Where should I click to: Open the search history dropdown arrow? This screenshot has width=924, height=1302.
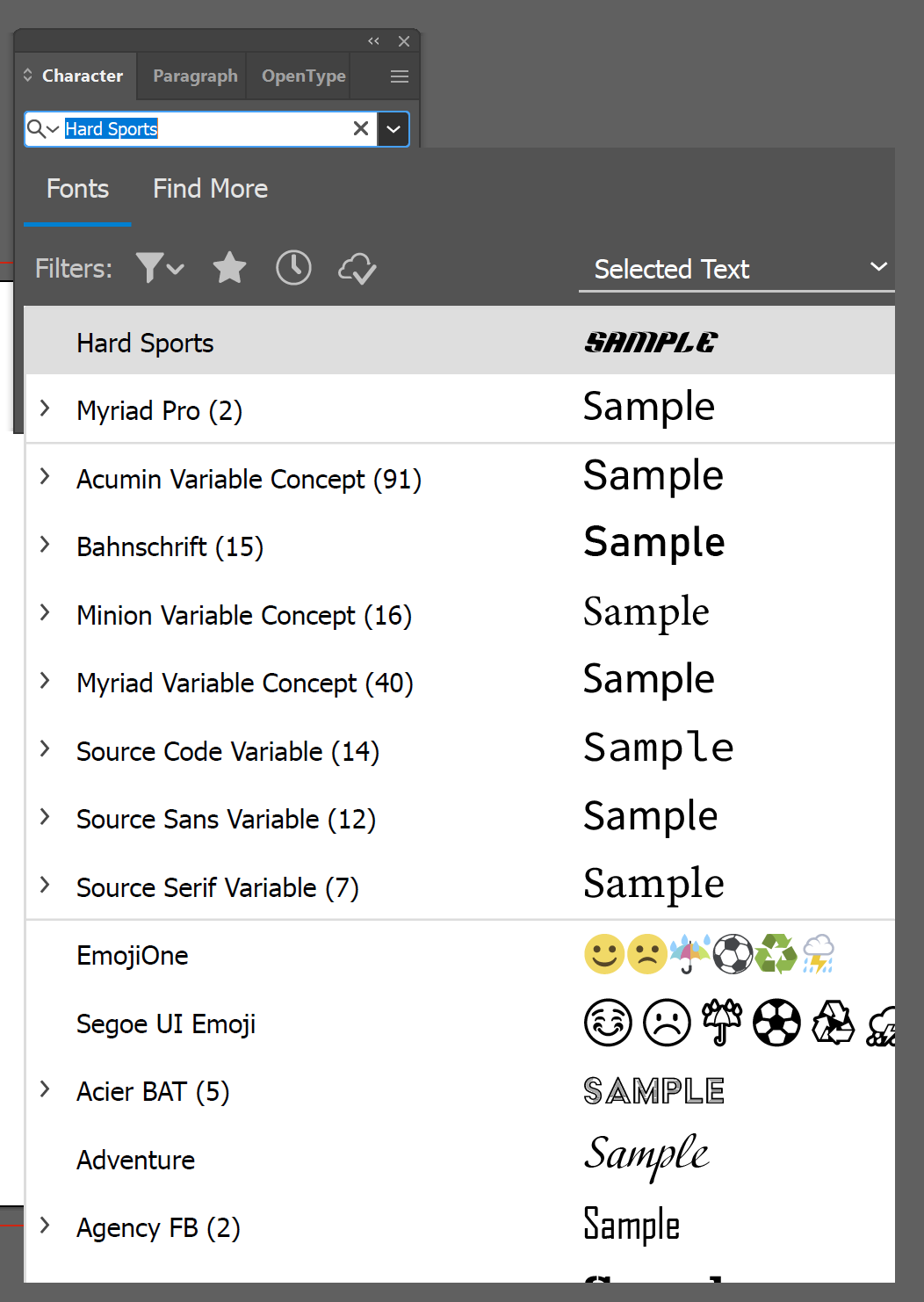[393, 128]
